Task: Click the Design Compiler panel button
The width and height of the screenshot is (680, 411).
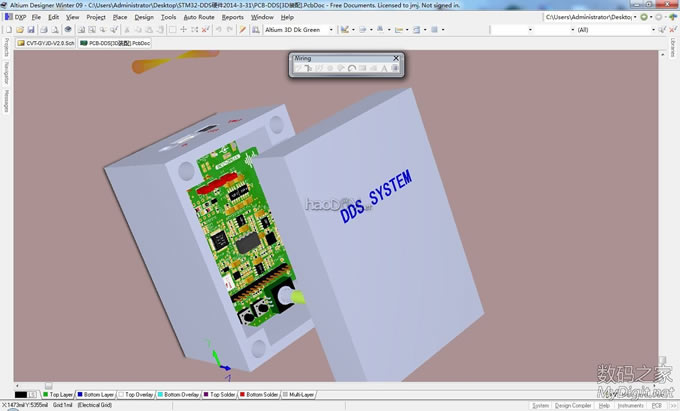Action: [576, 406]
